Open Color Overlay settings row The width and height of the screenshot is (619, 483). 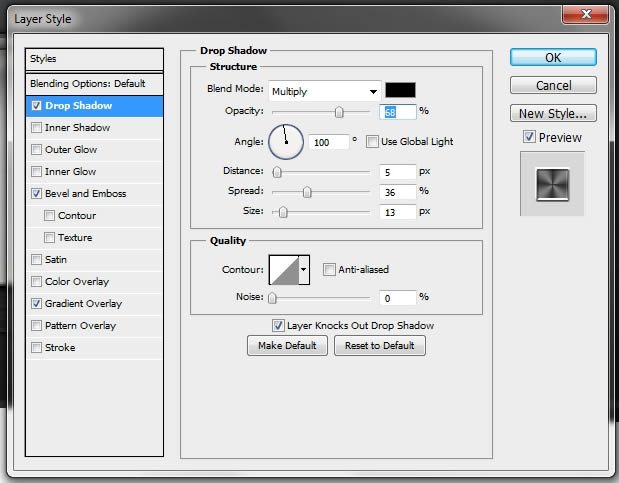(x=94, y=282)
